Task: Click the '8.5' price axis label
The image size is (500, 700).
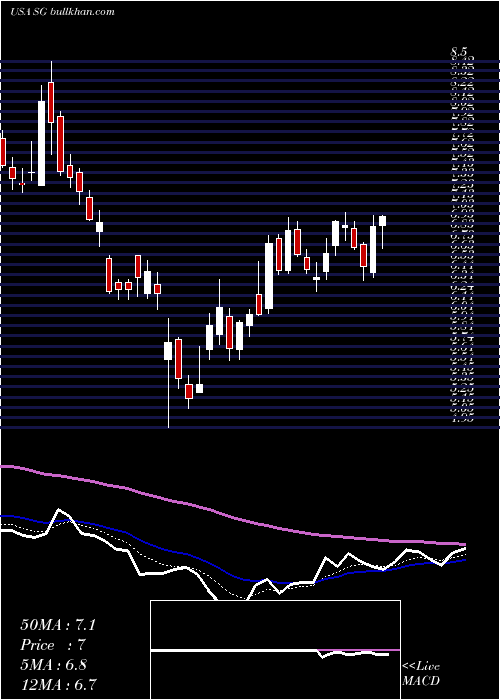Action: click(459, 53)
